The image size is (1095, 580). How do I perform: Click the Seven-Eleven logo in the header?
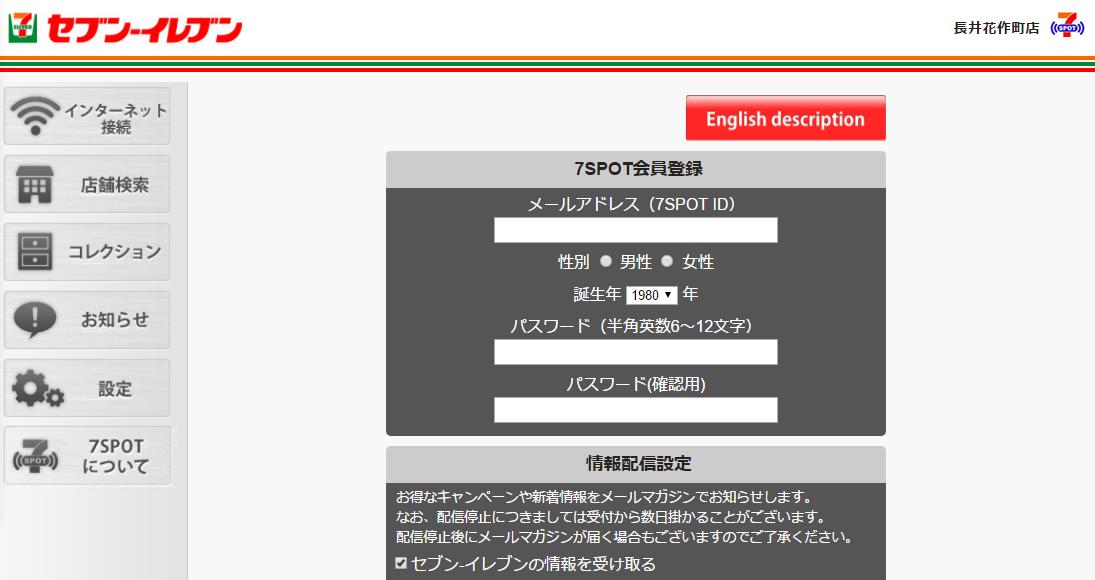125,28
